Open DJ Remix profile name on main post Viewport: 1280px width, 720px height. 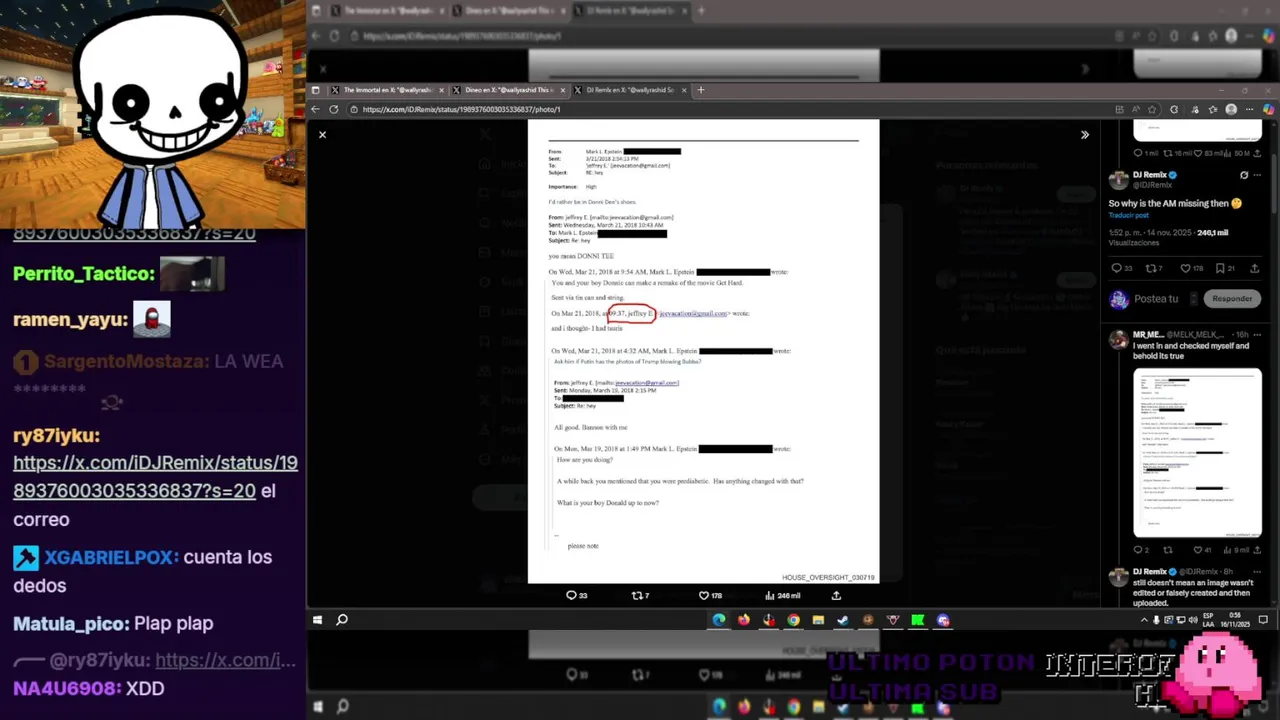coord(1150,175)
